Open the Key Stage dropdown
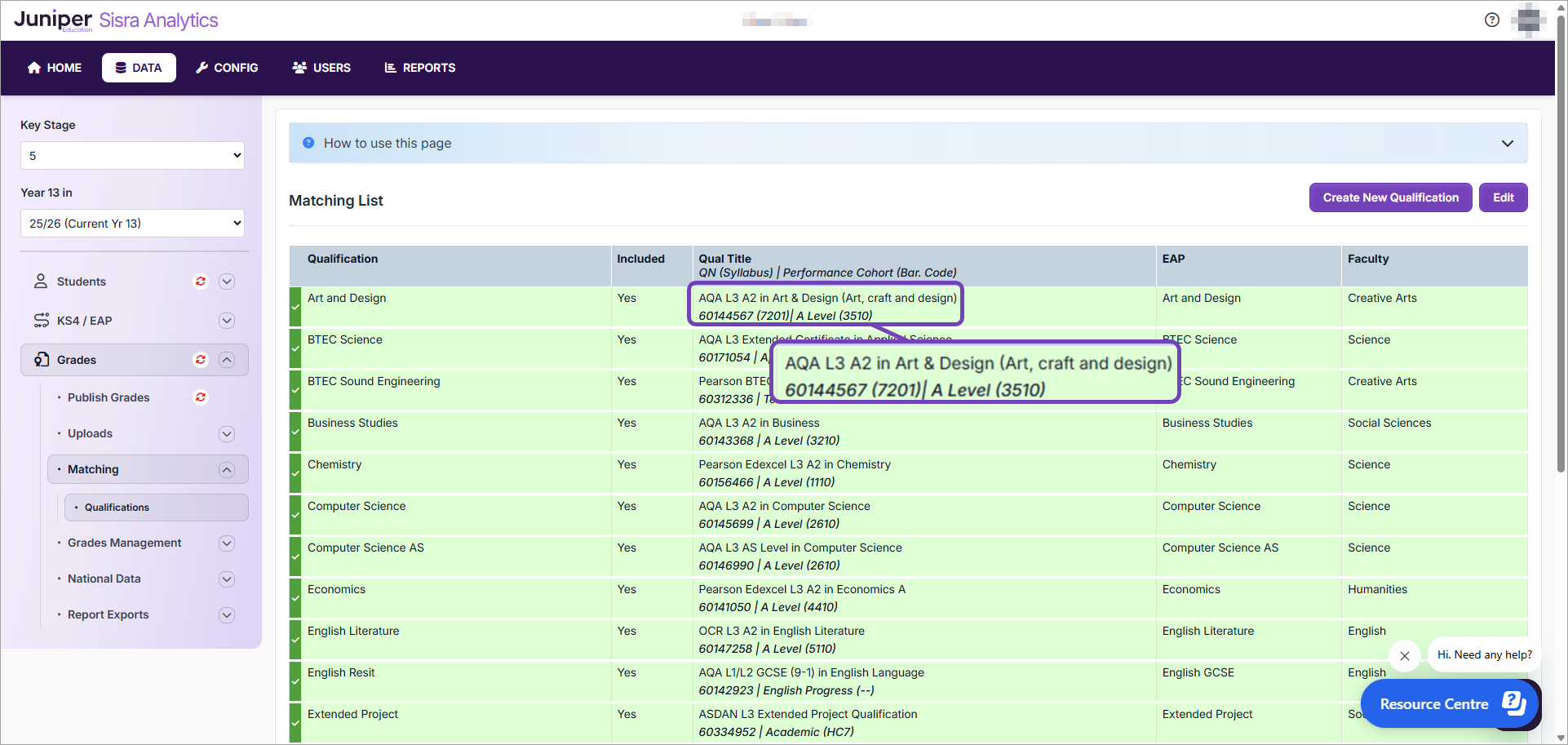This screenshot has height=745, width=1568. pos(132,156)
